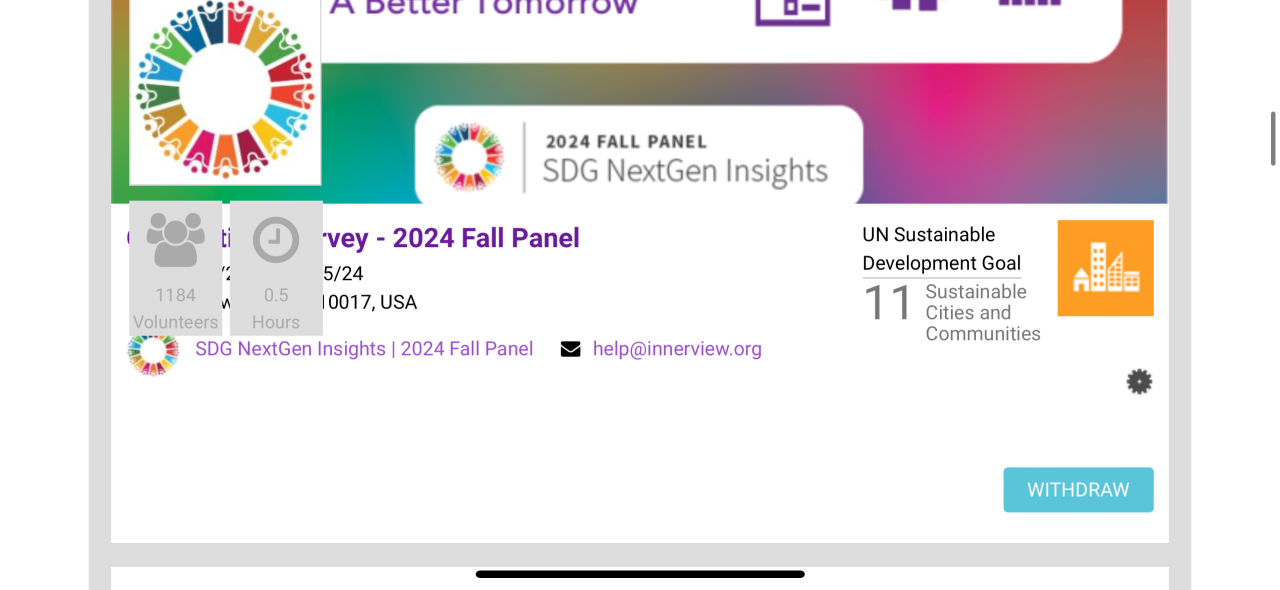Click the "SDG NextGen Insights" banner text
The height and width of the screenshot is (590, 1280).
pos(685,171)
